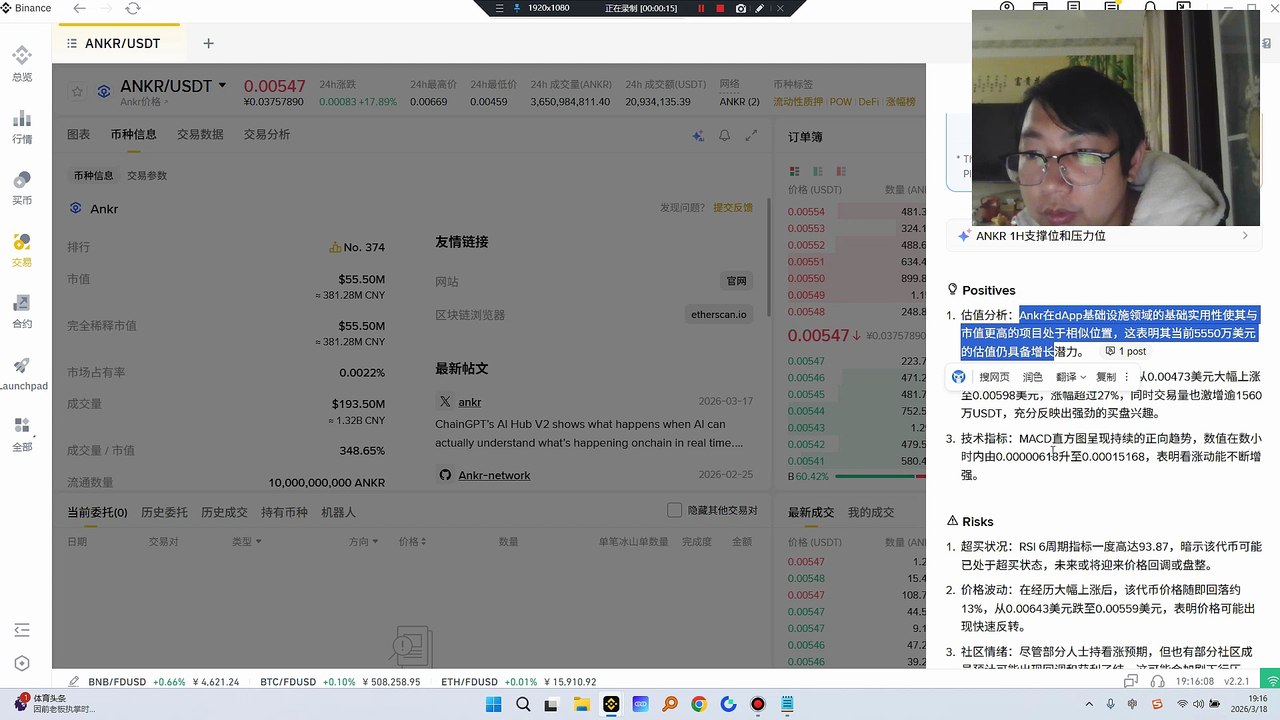This screenshot has height=720, width=1280.
Task: Open the ANKR/USDT pair selector dropdown
Action: click(x=222, y=86)
